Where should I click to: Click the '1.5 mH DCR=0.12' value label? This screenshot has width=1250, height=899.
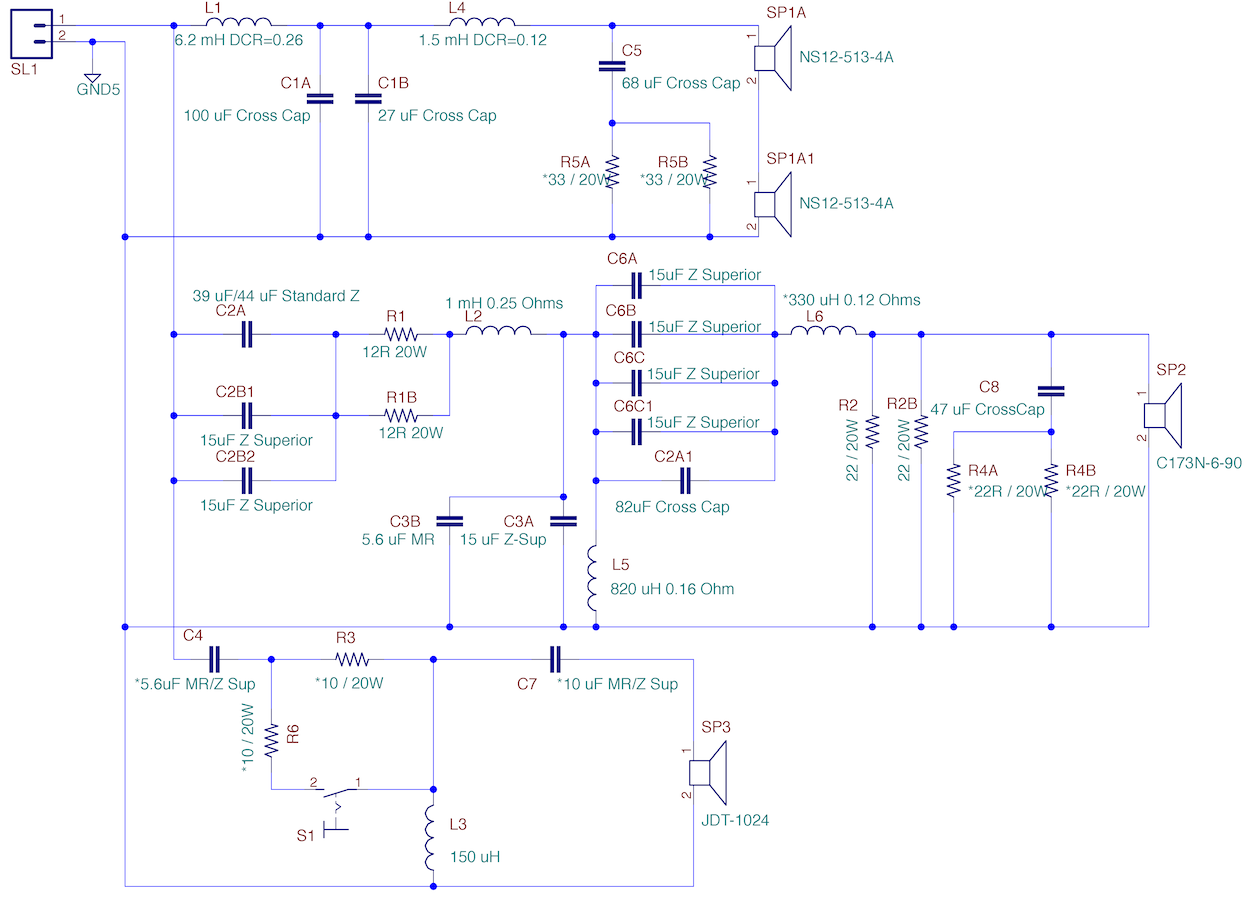coord(484,41)
